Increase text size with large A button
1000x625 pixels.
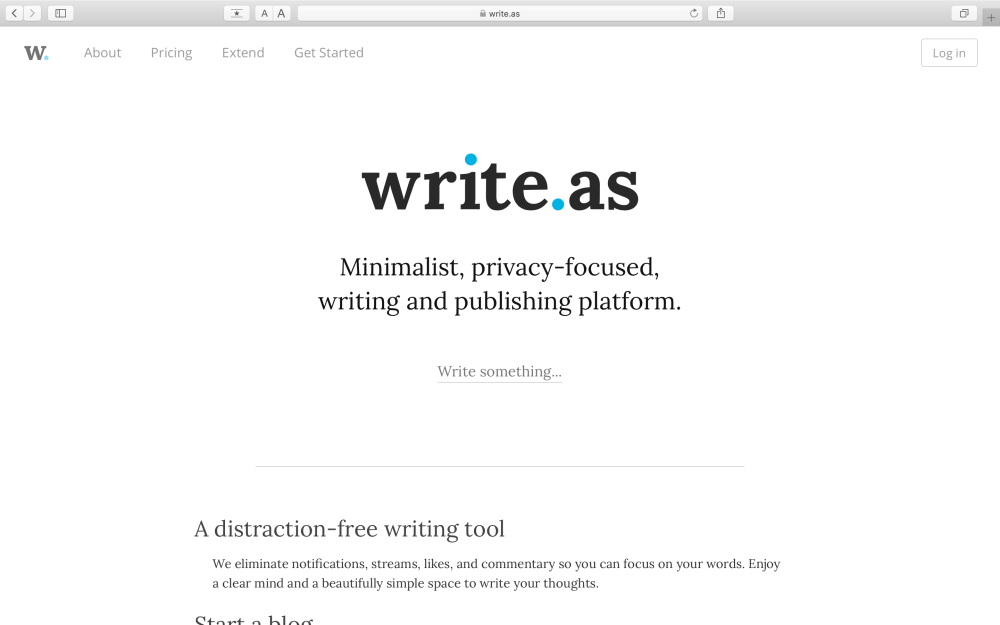coord(281,13)
